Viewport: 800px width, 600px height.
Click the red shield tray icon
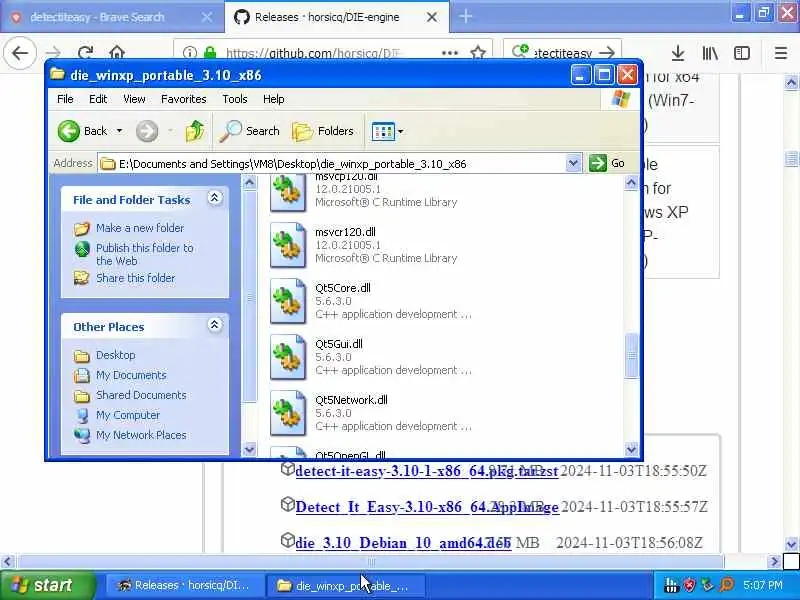(690, 585)
